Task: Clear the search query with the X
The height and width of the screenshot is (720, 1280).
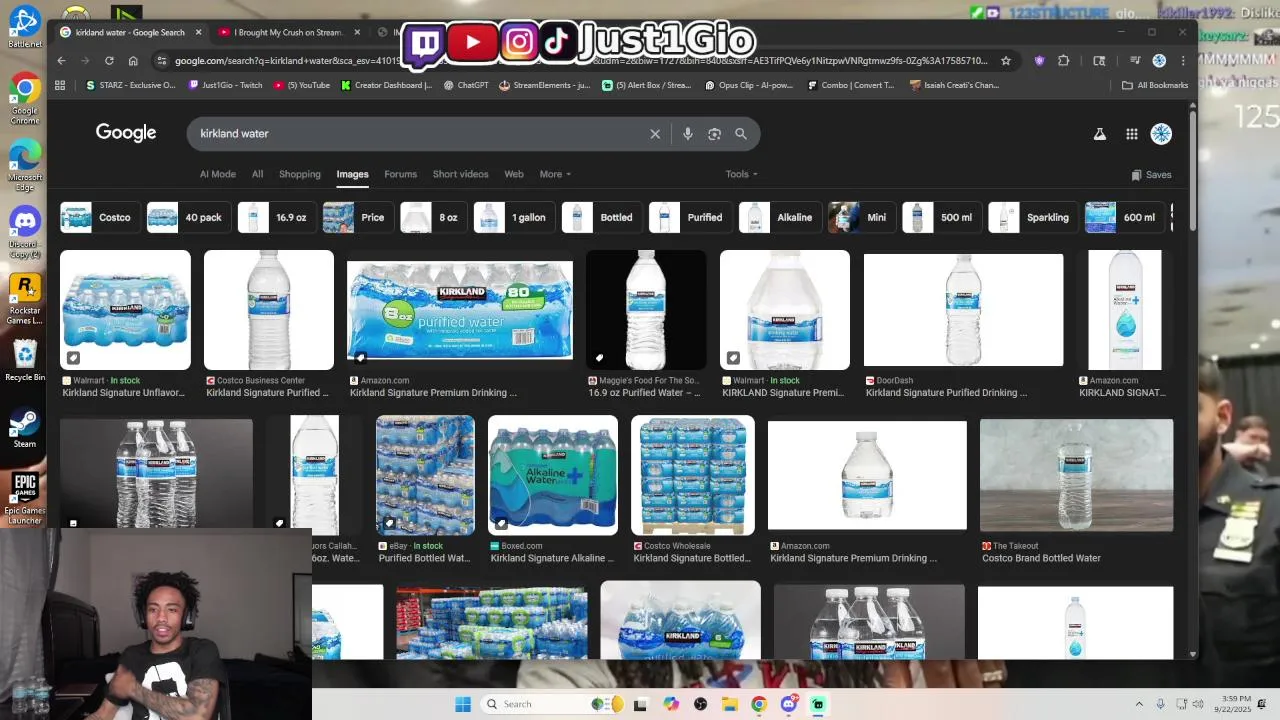Action: pos(655,134)
